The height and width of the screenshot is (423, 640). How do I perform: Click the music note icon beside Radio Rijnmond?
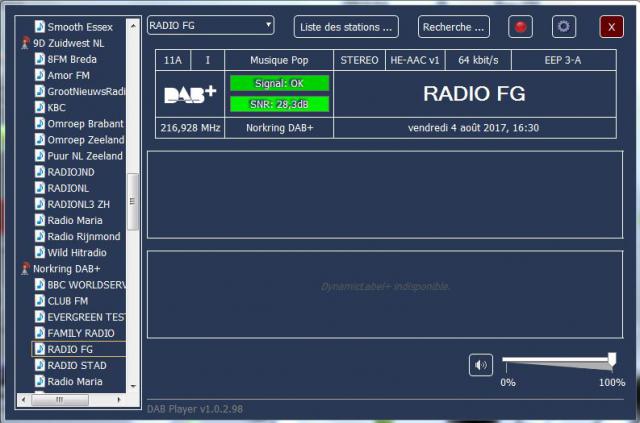coord(40,236)
